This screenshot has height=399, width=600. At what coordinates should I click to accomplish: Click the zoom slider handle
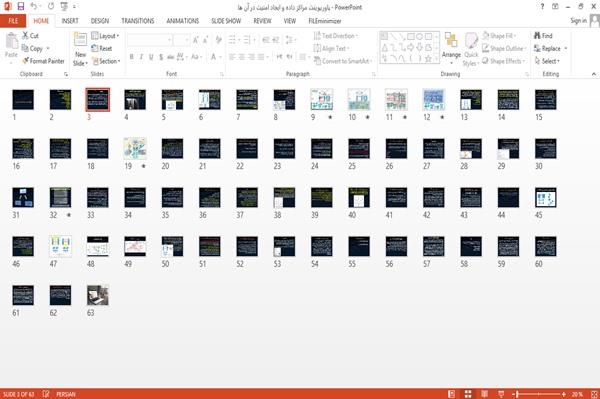[x=517, y=394]
